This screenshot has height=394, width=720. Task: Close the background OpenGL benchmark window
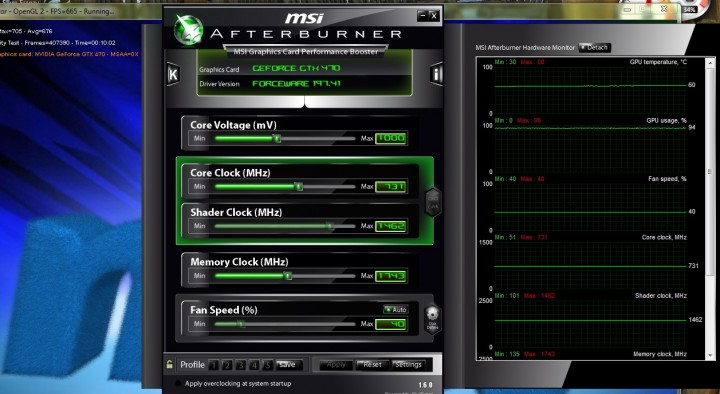point(664,9)
